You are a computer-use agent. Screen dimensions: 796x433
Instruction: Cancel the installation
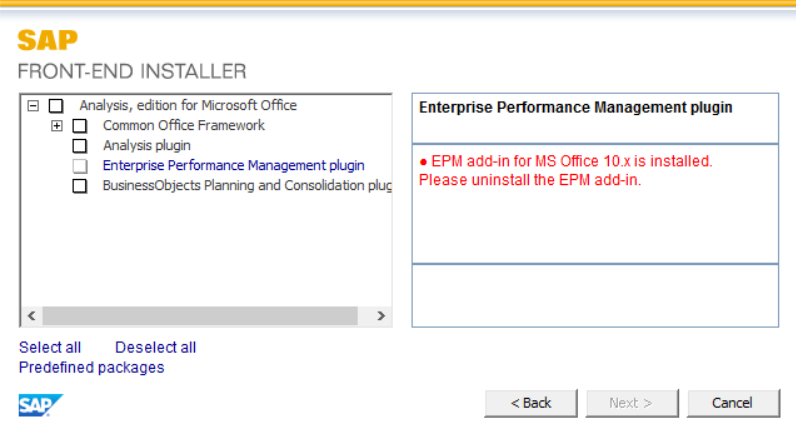click(733, 403)
